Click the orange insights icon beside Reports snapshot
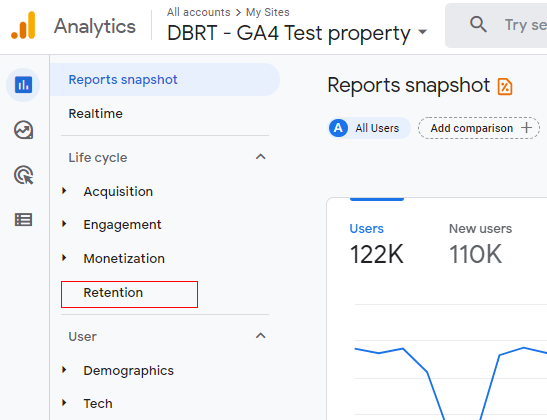Viewport: 547px width, 420px height. [505, 87]
